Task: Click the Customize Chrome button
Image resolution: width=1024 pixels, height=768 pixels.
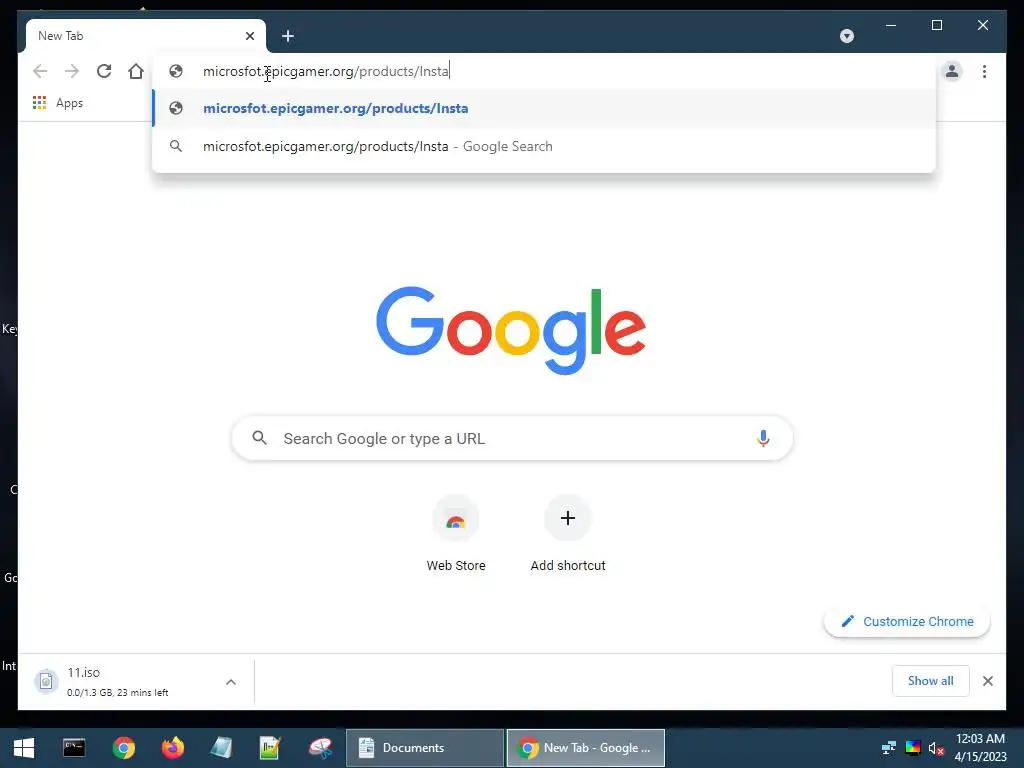Action: click(907, 621)
